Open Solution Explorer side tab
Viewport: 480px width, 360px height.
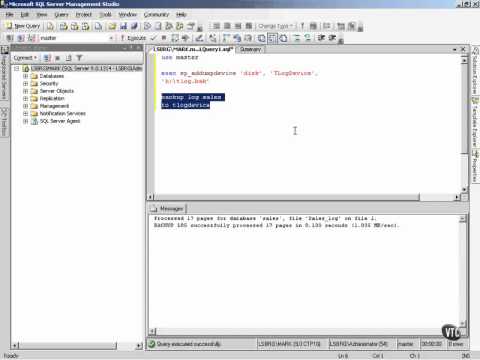tap(475, 71)
